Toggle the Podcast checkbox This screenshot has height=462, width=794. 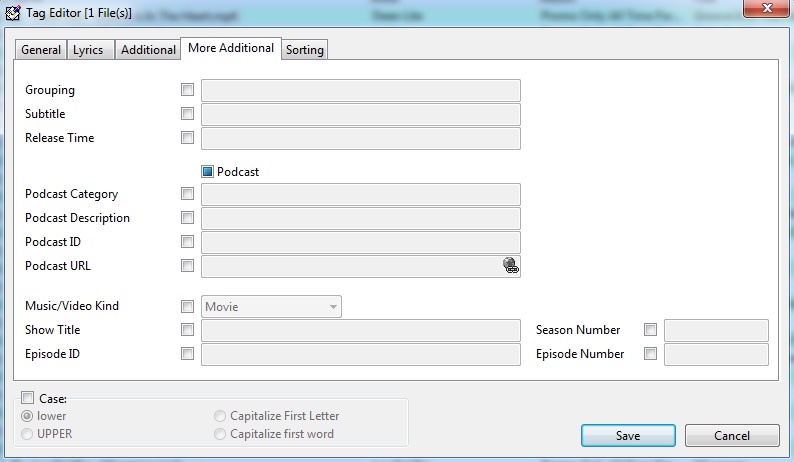click(x=207, y=172)
